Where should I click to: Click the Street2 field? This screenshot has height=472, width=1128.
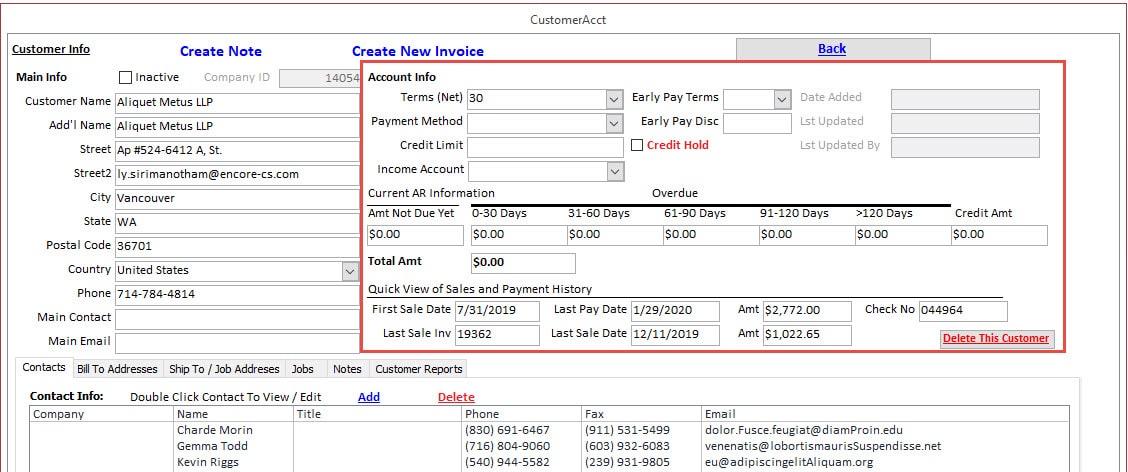(x=237, y=175)
